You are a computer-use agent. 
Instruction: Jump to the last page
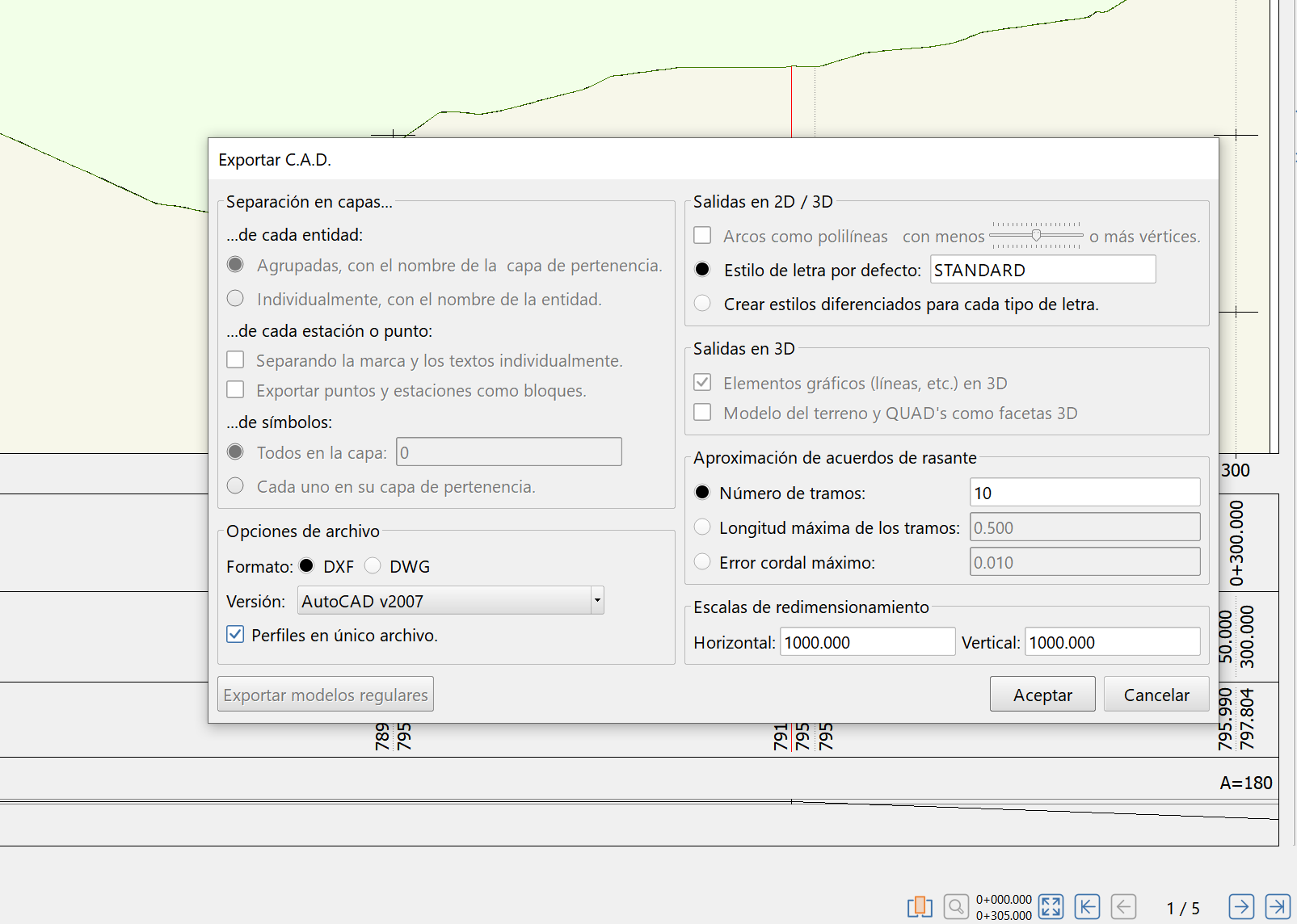click(x=1278, y=906)
